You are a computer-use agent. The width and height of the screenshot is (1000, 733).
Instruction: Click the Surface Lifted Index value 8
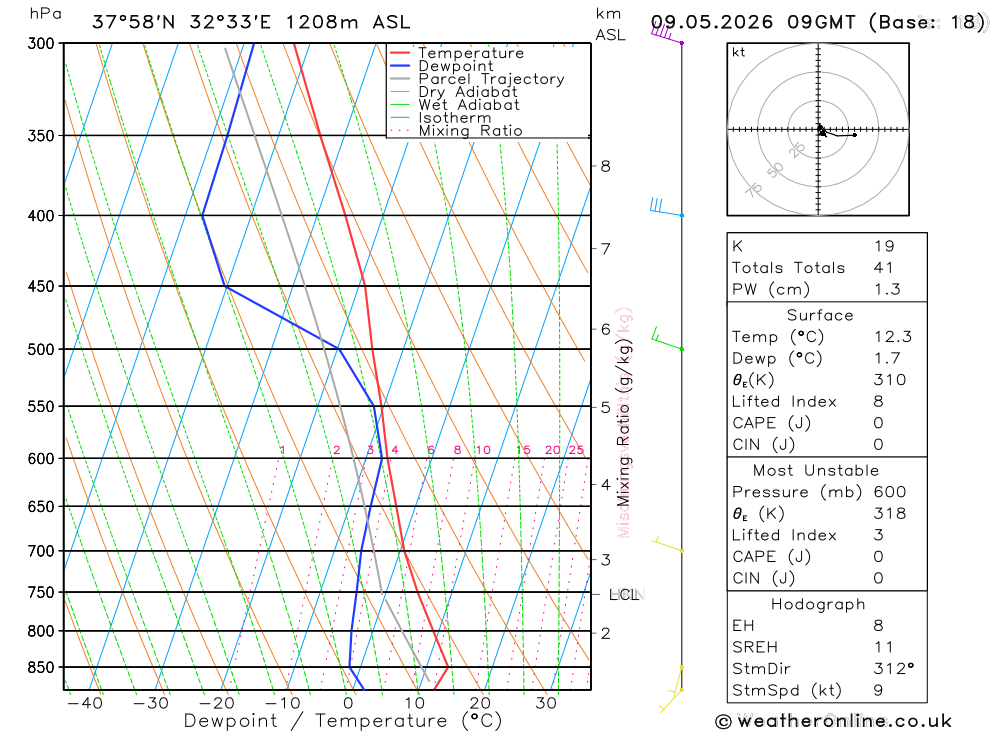click(x=879, y=401)
